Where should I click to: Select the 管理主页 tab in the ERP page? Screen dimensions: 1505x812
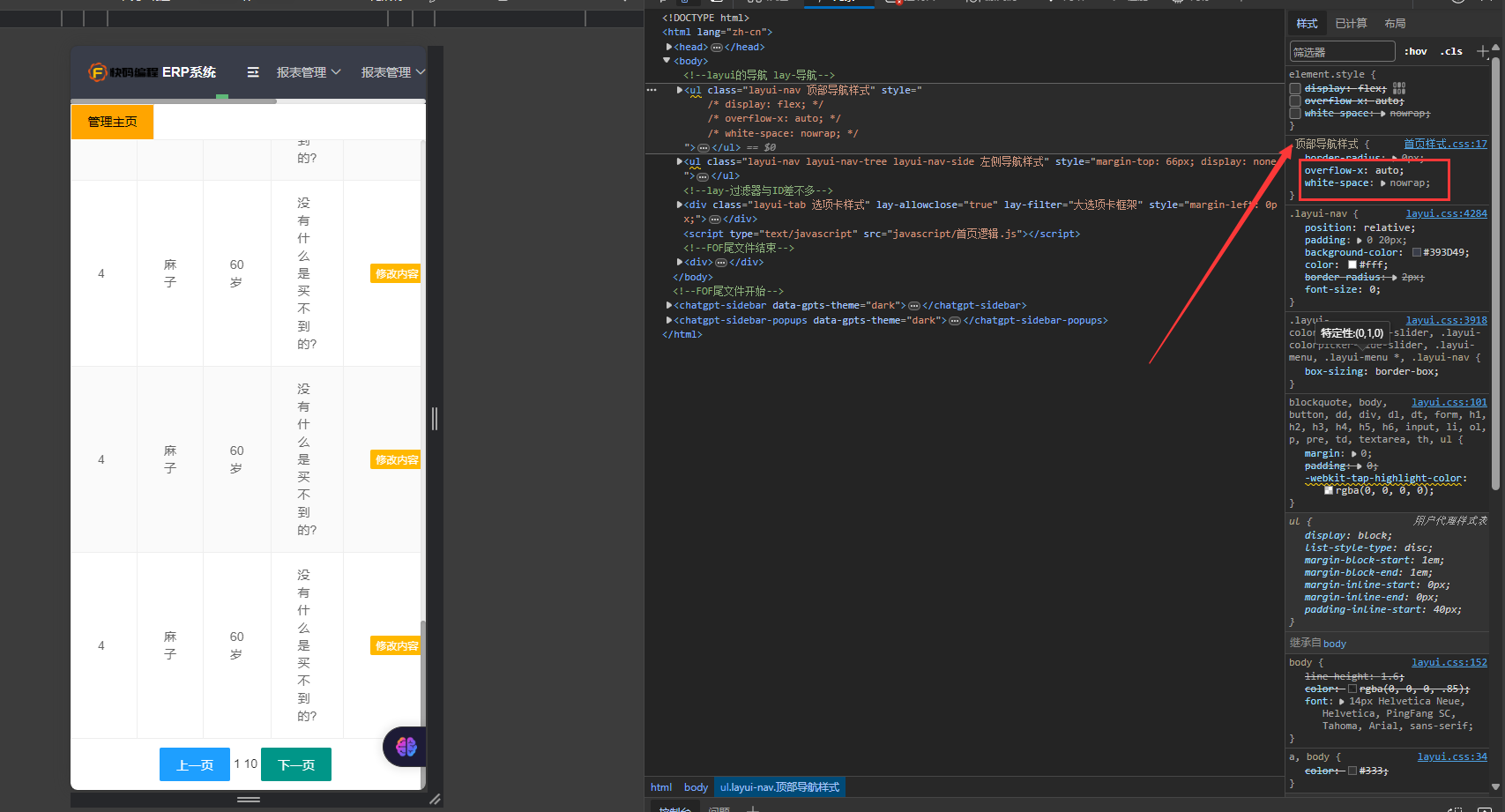click(x=112, y=122)
